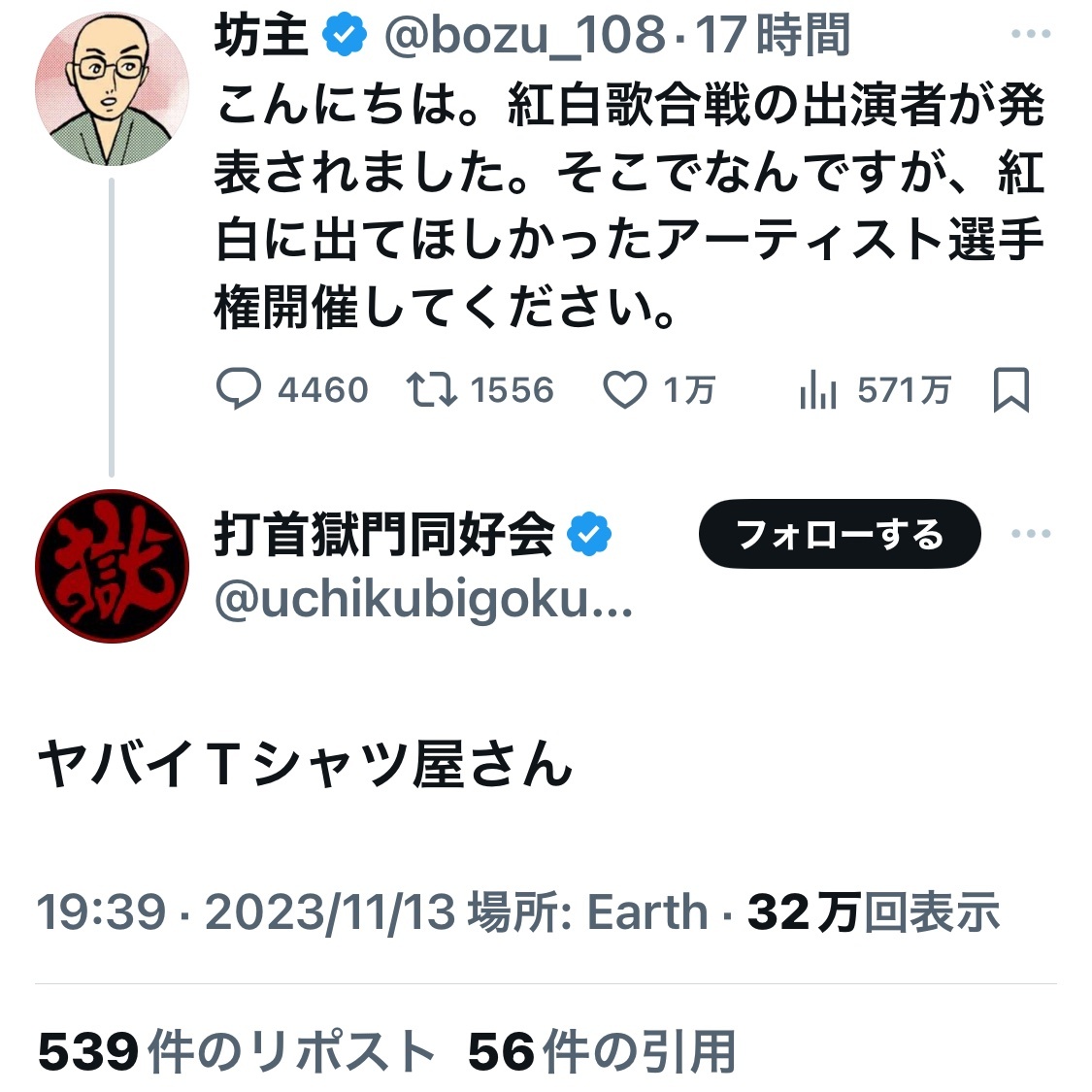Click the 打首獄門同好会 display name
1092x1092 pixels.
click(x=384, y=535)
